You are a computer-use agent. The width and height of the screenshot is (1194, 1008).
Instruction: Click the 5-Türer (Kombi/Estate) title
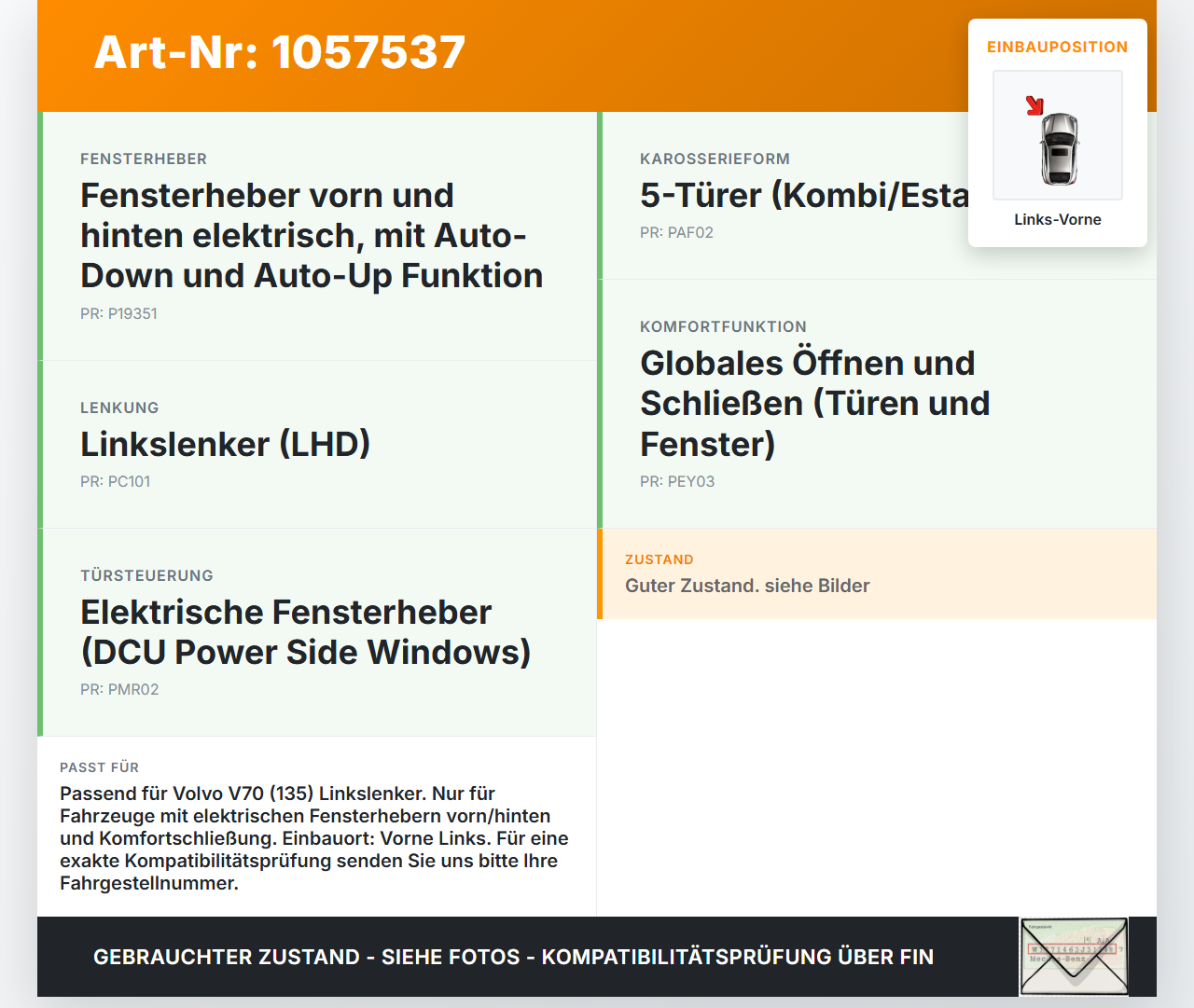tap(804, 195)
